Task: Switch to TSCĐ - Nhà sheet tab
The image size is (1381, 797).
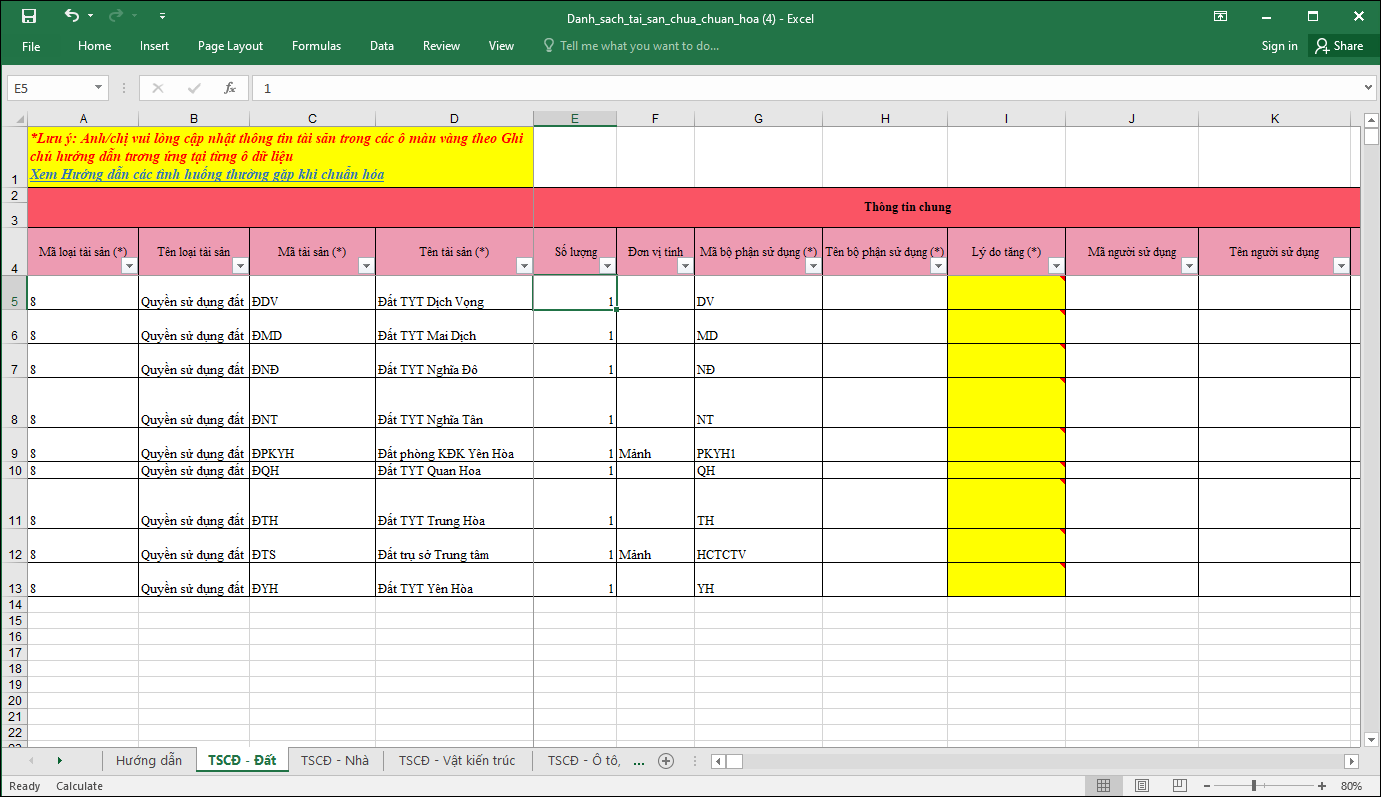Action: click(335, 761)
